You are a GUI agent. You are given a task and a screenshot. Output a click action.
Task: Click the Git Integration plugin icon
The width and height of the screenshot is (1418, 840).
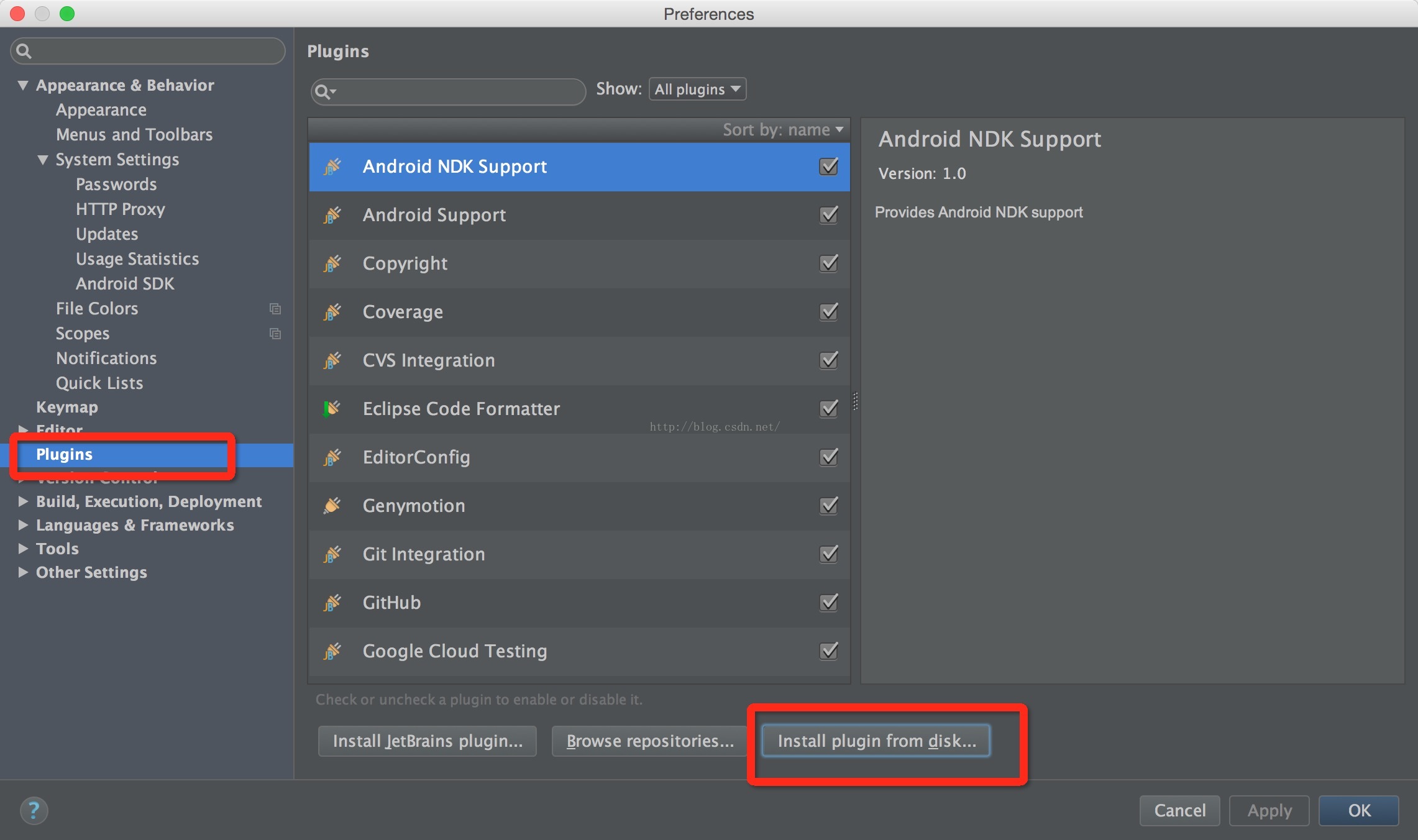pyautogui.click(x=332, y=554)
